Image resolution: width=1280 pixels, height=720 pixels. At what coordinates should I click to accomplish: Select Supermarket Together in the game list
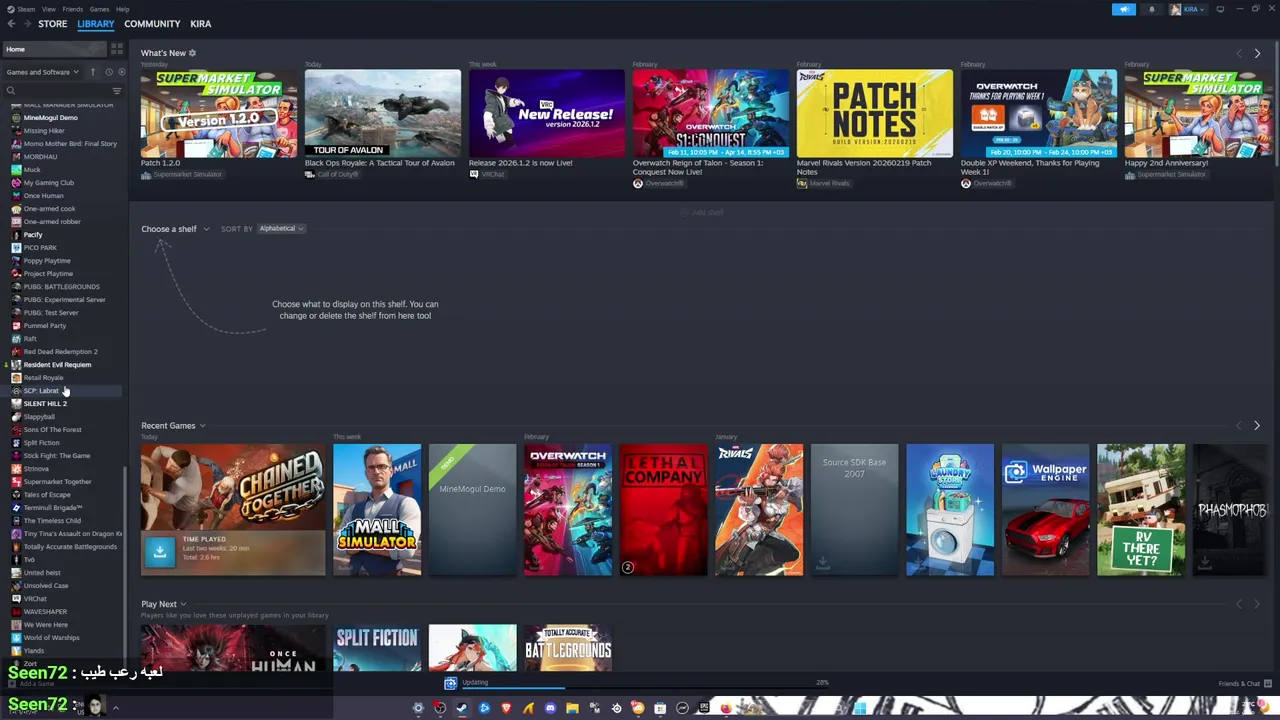point(57,482)
